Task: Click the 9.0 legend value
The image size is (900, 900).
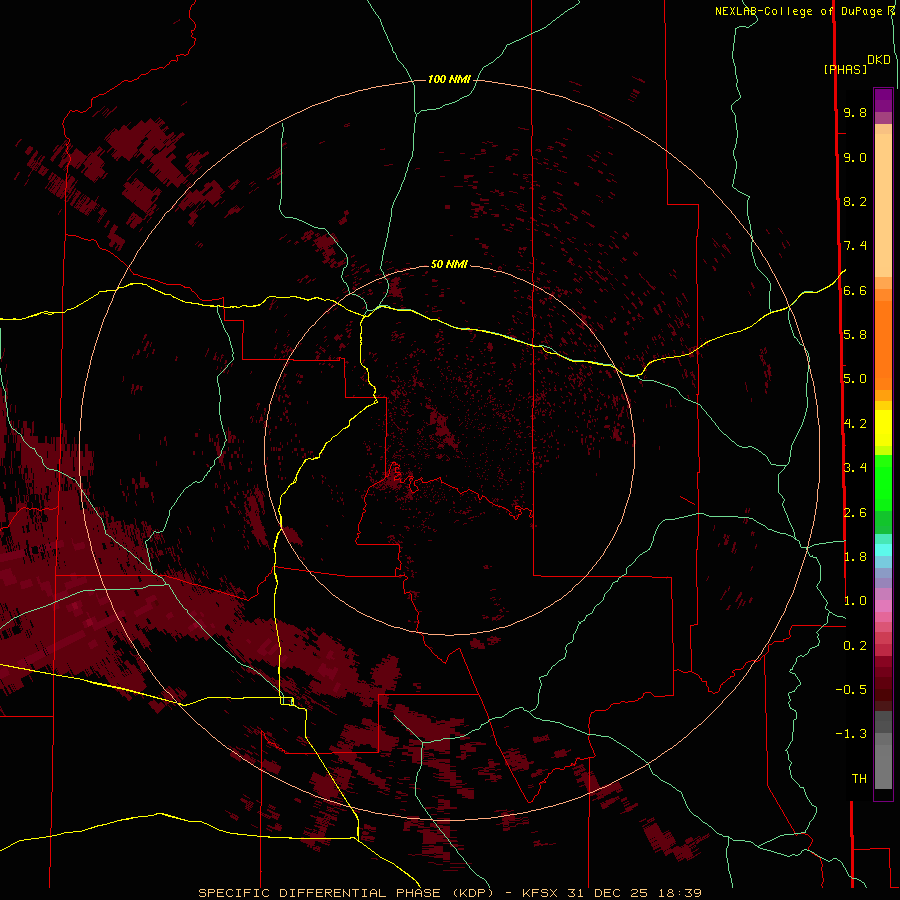Action: tap(855, 157)
